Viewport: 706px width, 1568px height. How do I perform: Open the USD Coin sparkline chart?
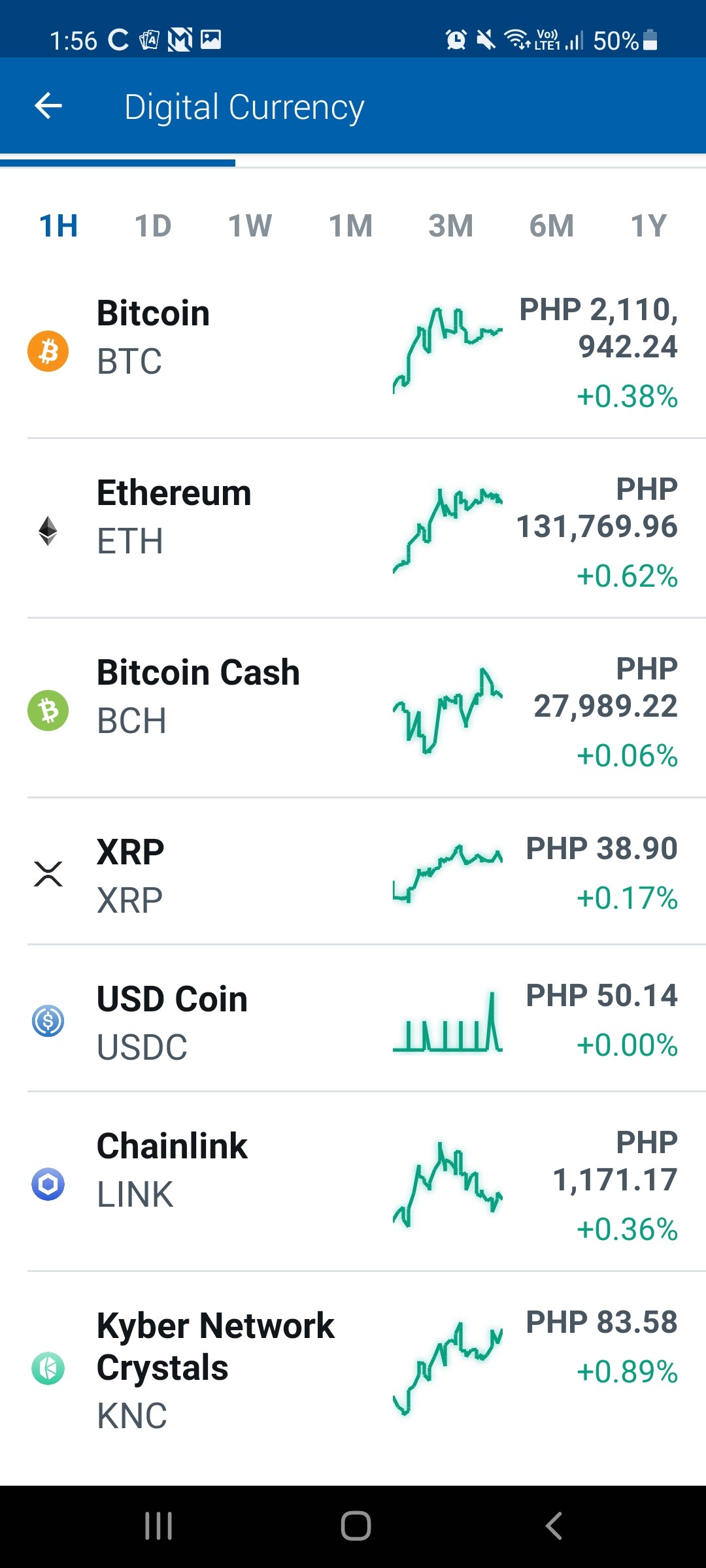448,1022
